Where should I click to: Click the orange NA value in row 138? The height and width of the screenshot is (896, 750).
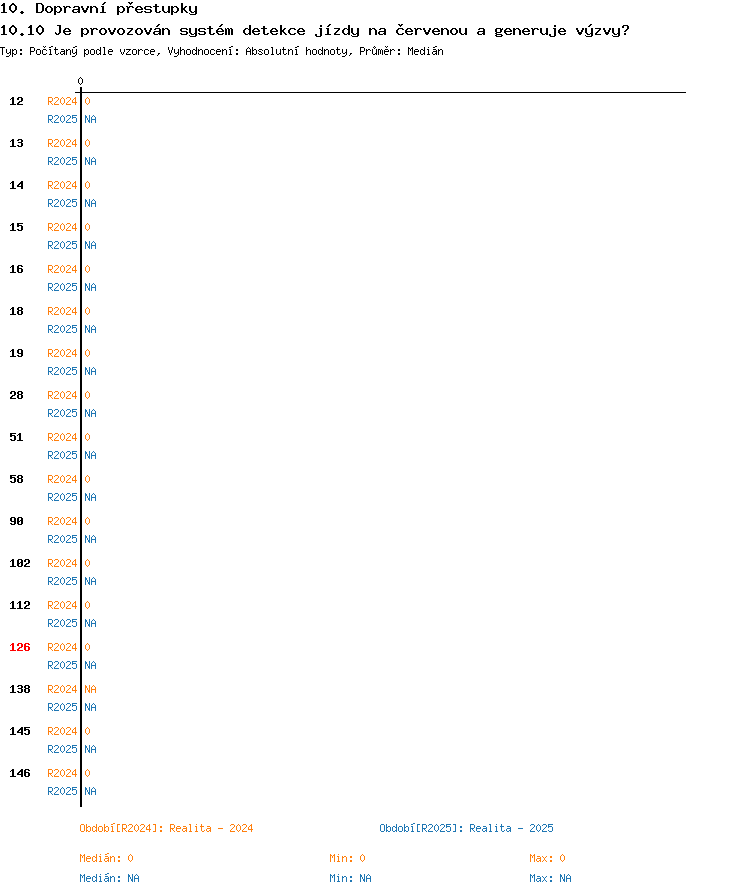[90, 689]
